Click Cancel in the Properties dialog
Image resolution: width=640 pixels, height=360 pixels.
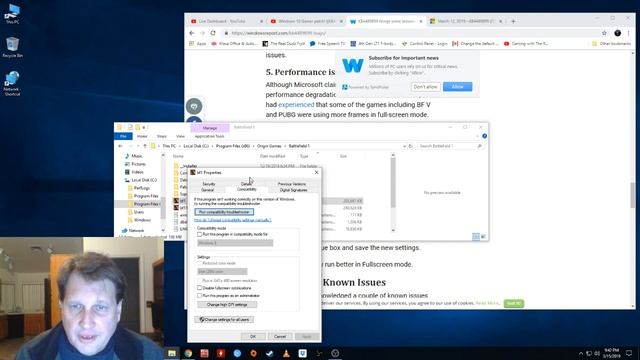pyautogui.click(x=280, y=337)
